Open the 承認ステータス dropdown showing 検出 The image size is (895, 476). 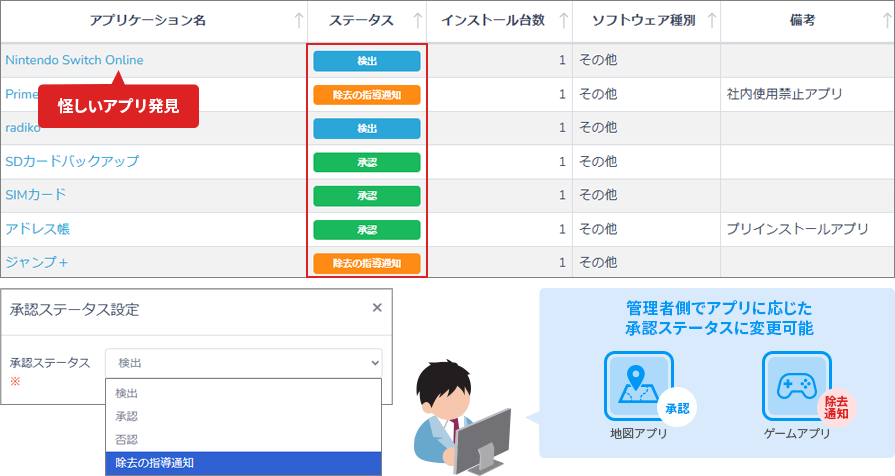[x=244, y=363]
